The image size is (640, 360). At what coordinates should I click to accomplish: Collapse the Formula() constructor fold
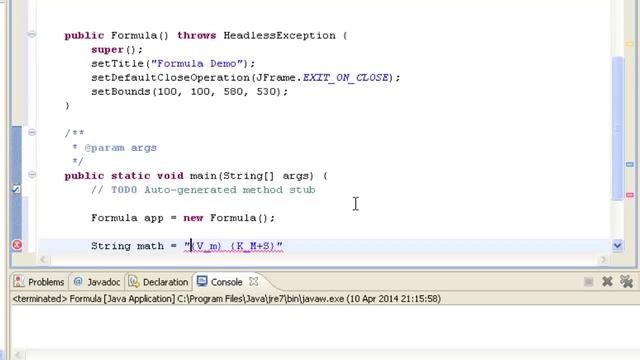pos(32,34)
